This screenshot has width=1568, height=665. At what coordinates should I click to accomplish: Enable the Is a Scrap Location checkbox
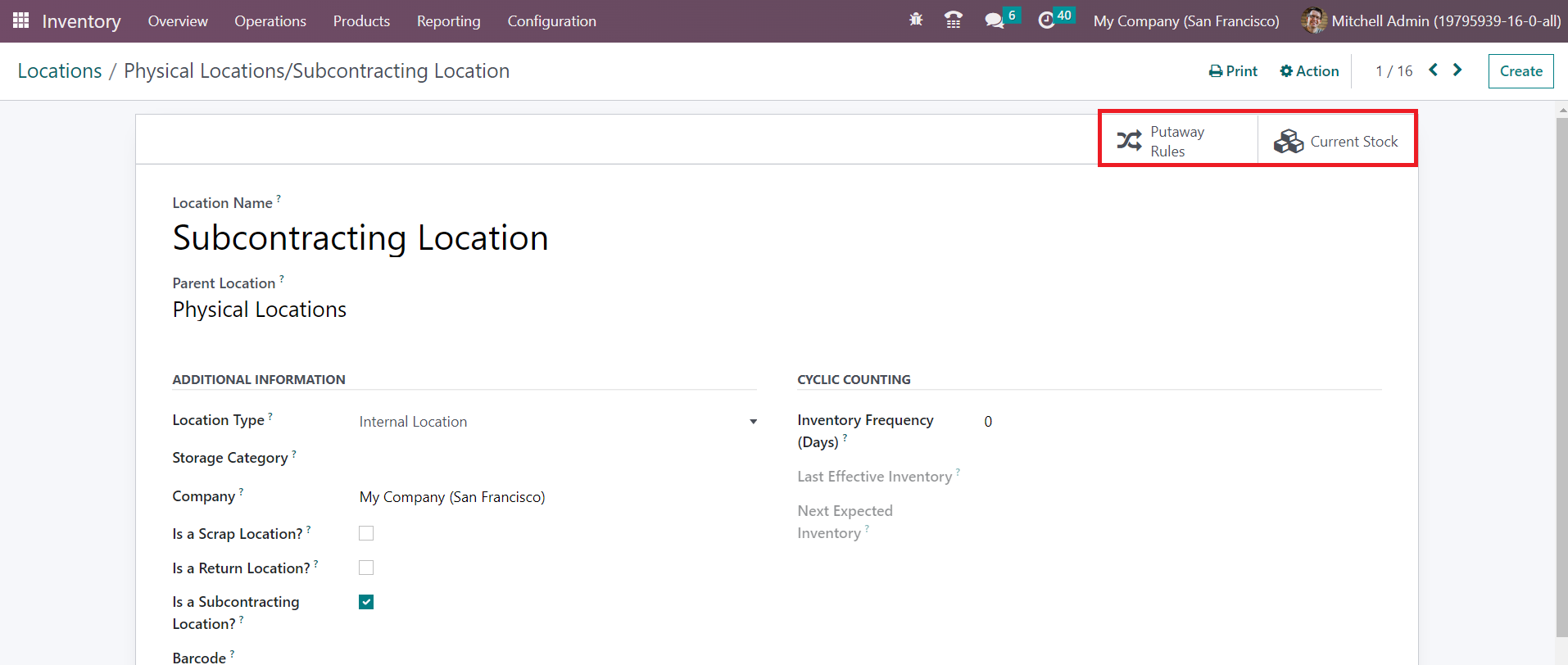click(x=366, y=533)
